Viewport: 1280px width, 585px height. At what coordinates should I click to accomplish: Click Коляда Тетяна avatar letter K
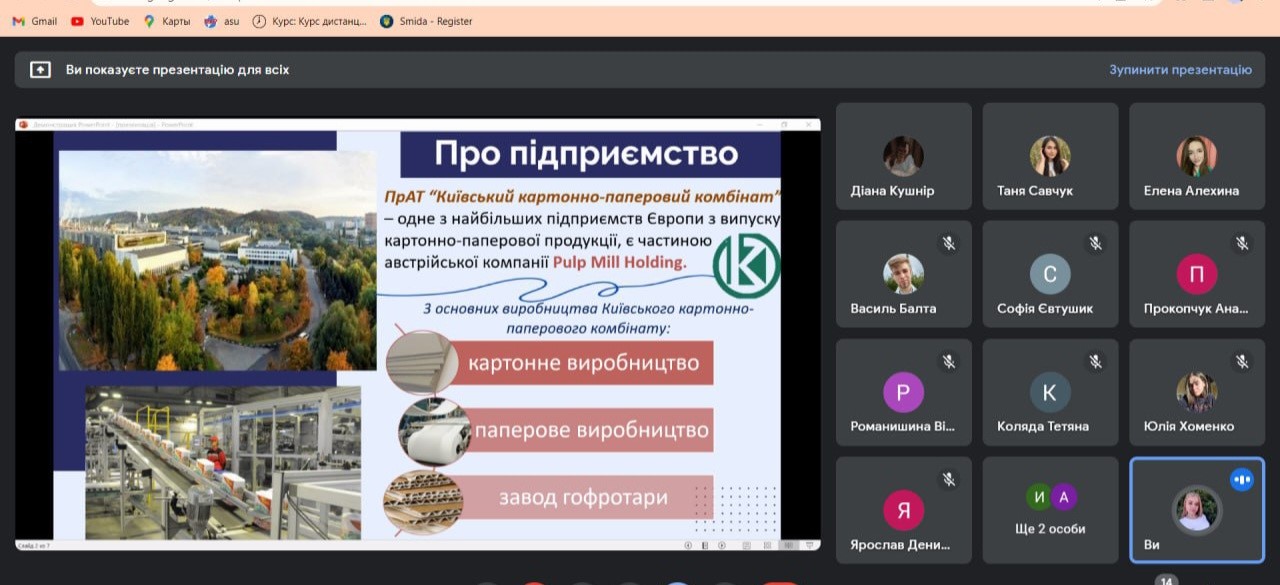(1050, 392)
